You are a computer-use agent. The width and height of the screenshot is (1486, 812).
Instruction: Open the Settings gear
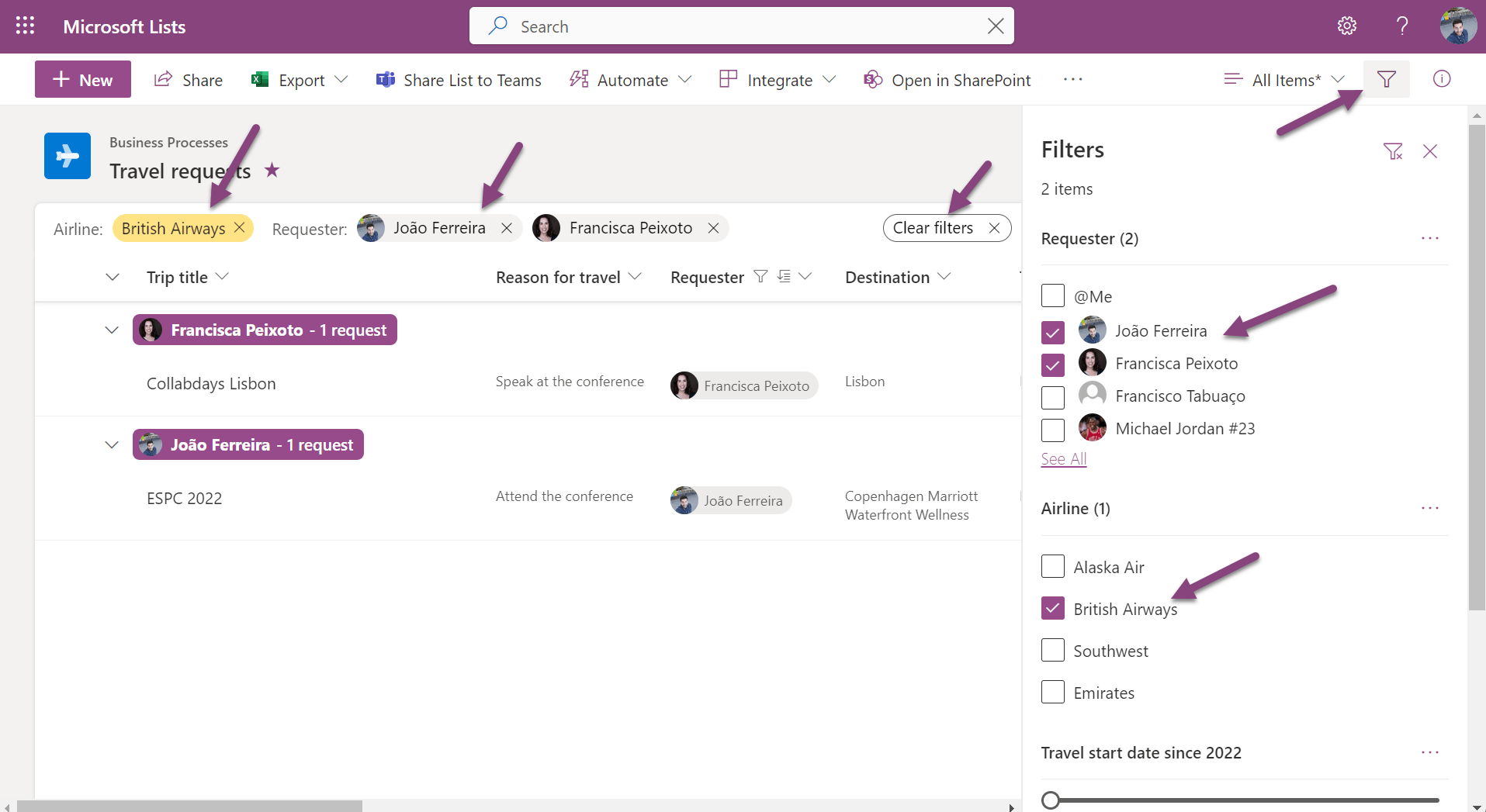coord(1347,26)
